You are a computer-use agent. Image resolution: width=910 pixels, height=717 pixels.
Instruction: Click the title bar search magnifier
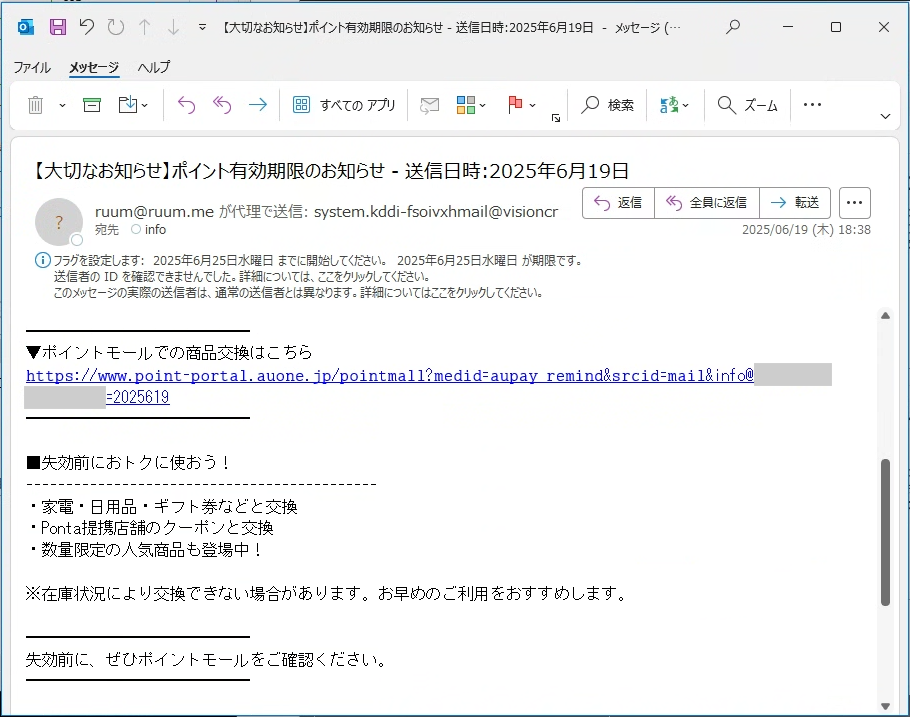tap(733, 27)
